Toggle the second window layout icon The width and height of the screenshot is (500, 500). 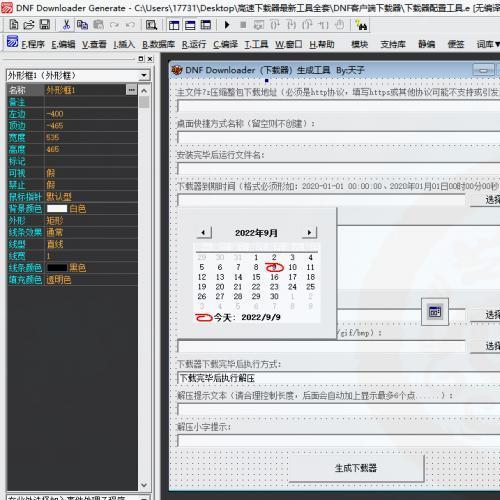[x=190, y=25]
